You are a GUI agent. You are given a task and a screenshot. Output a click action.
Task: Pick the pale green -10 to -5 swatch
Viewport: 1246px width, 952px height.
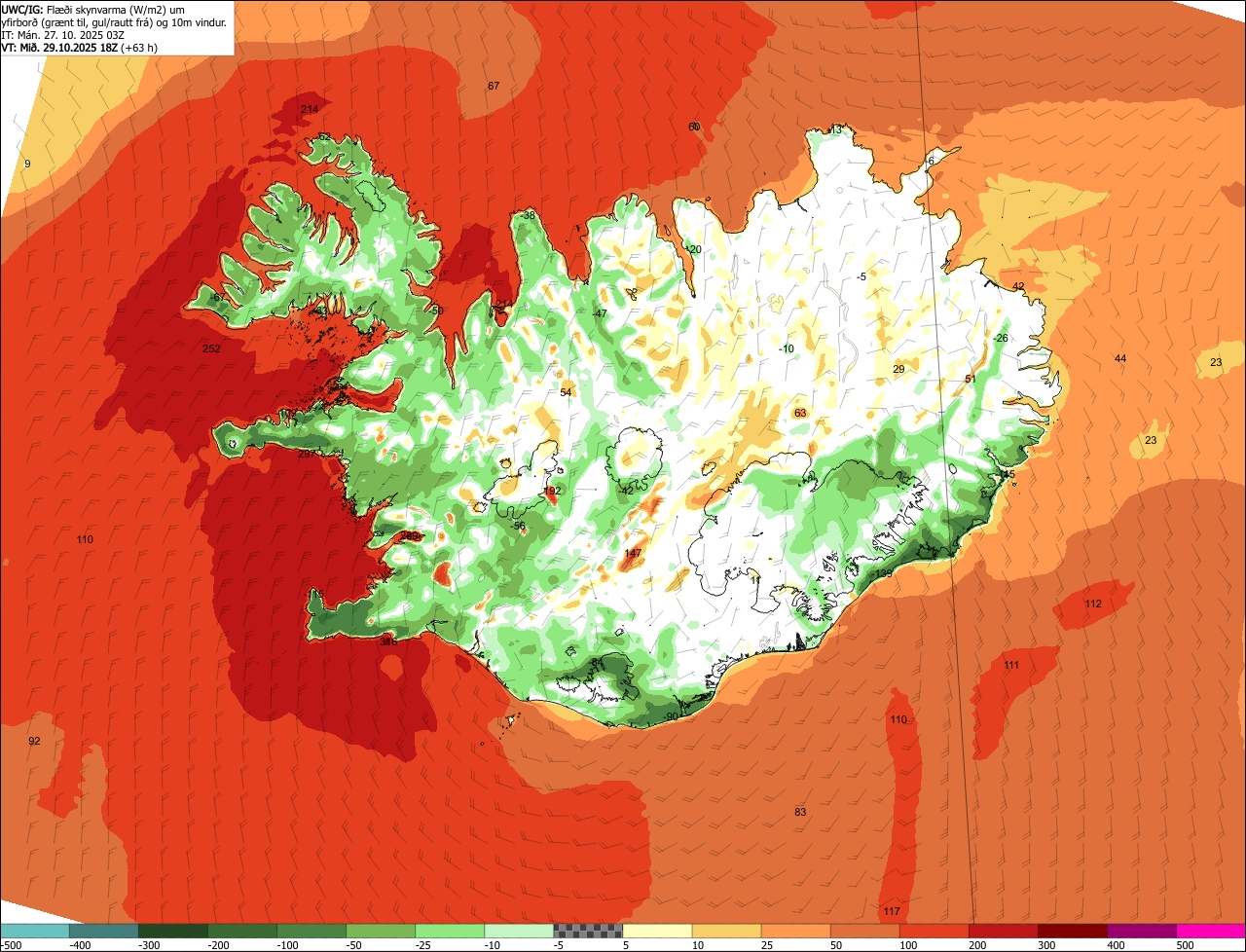click(519, 932)
